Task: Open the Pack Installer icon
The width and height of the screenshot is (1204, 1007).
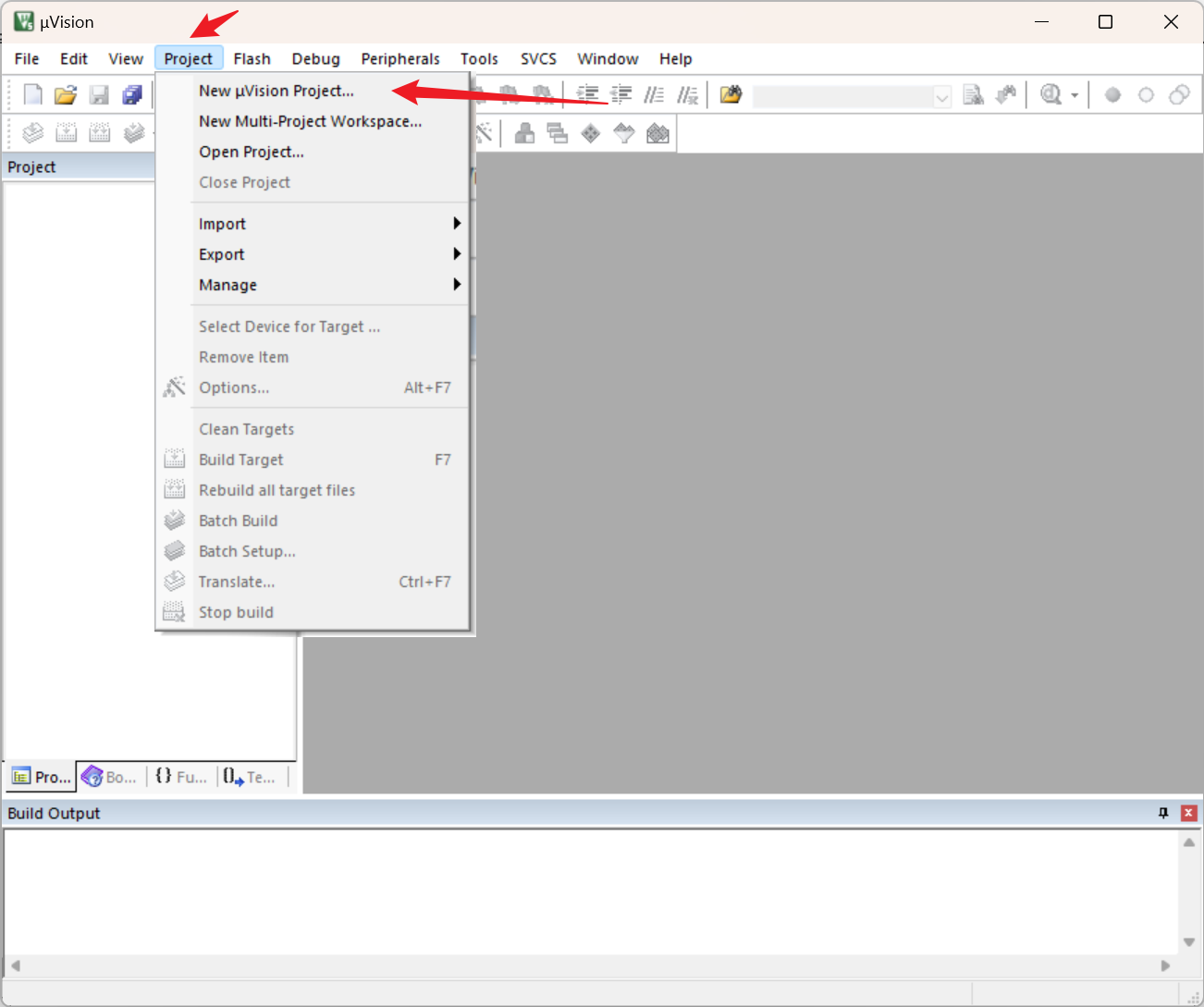Action: click(x=657, y=133)
